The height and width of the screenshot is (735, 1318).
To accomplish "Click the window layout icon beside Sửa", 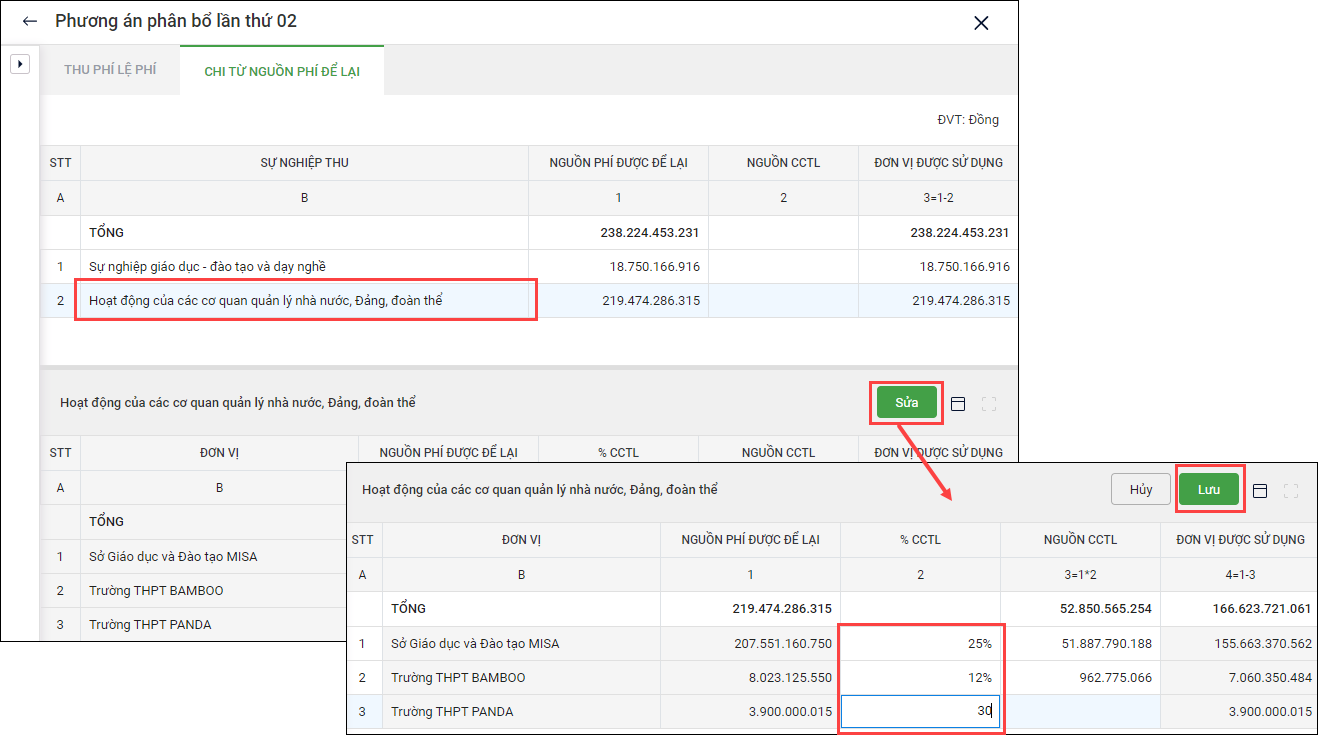I will pyautogui.click(x=957, y=404).
